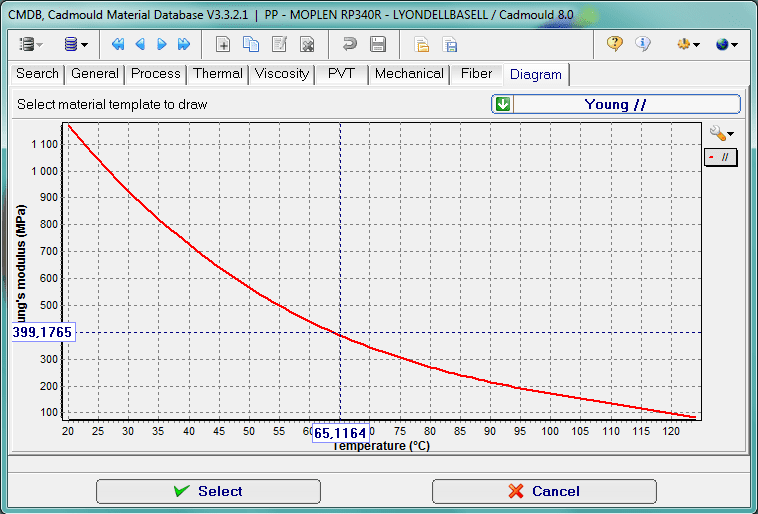Open the help question mark icon
This screenshot has height=514, width=758.
(x=615, y=44)
